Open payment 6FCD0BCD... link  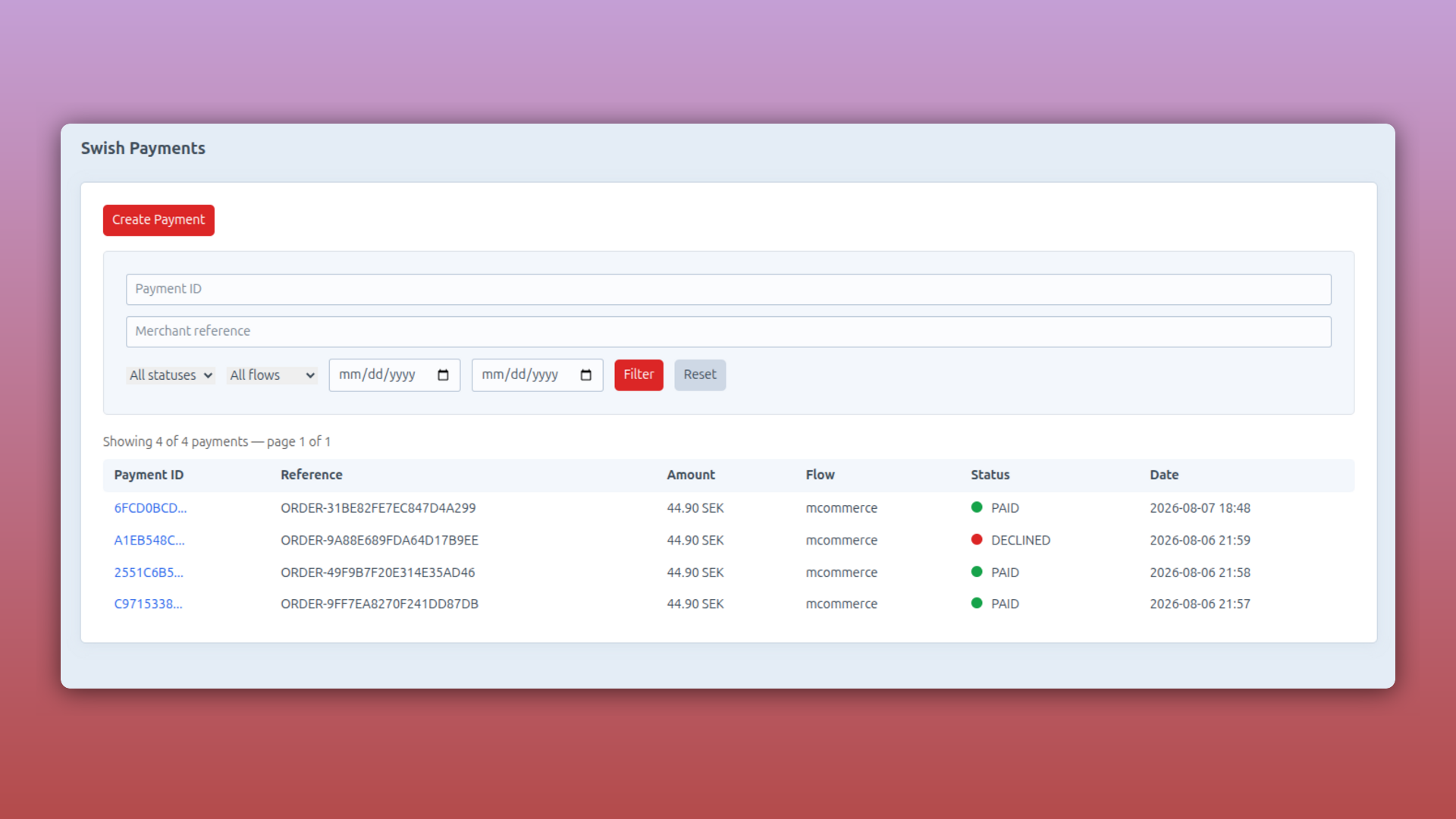tap(150, 508)
